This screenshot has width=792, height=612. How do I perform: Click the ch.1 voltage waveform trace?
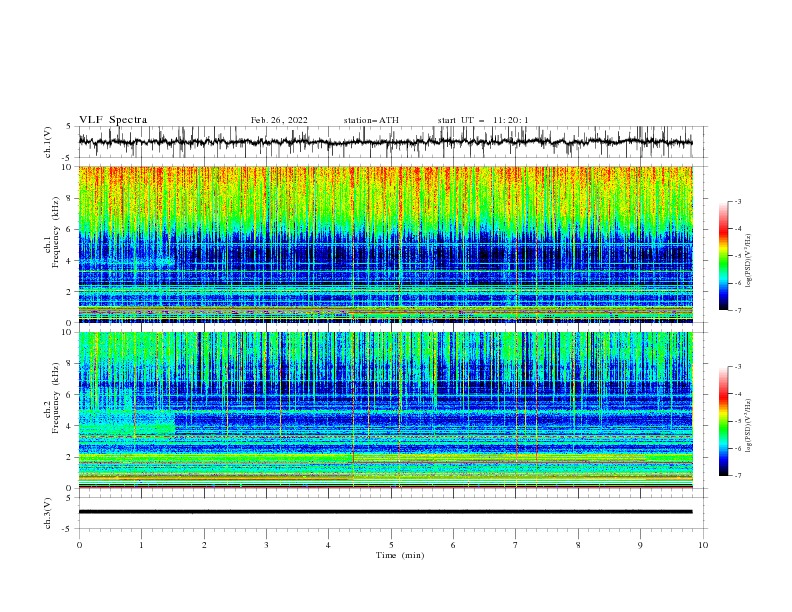tap(385, 142)
